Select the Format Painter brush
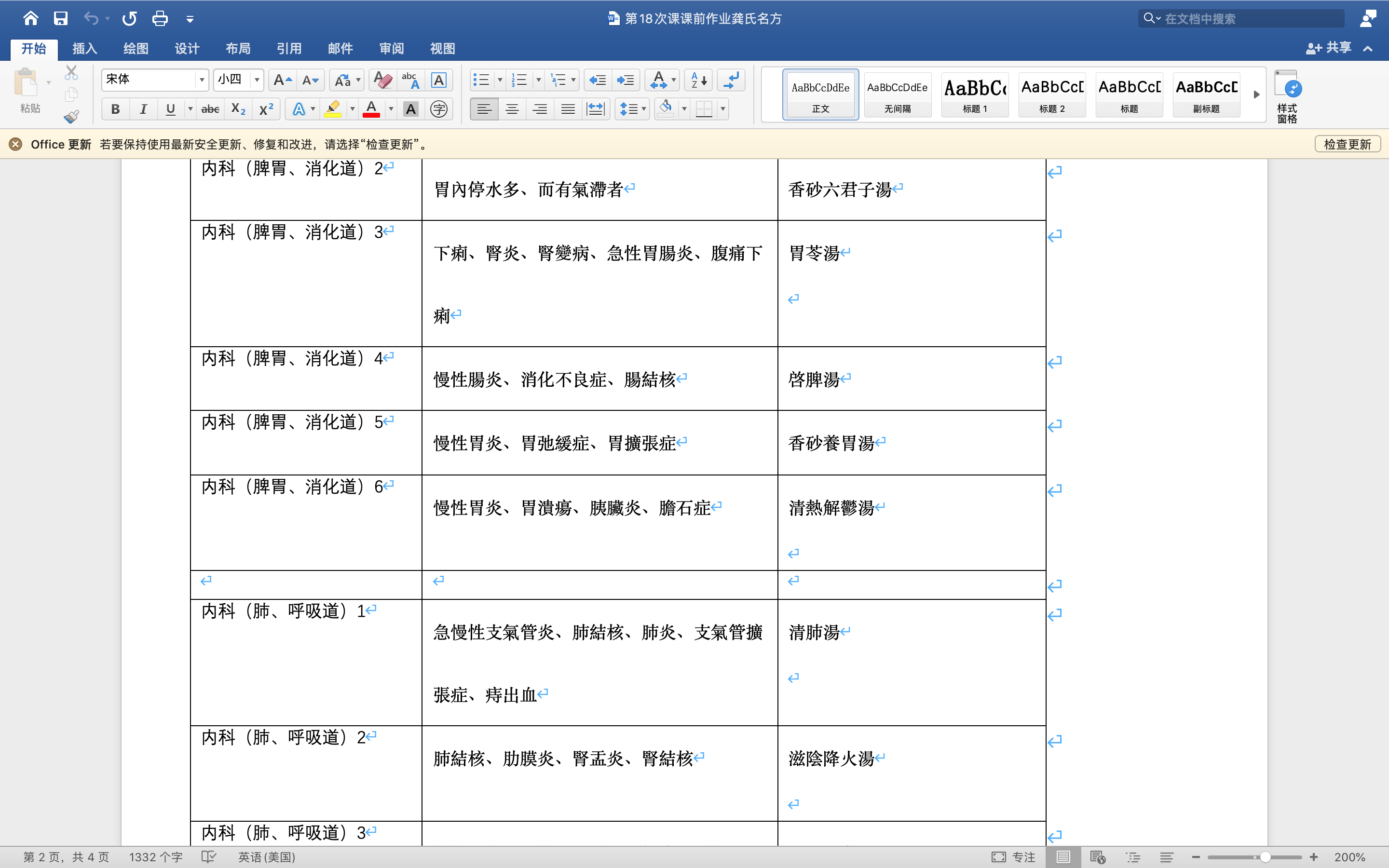 coord(71,117)
